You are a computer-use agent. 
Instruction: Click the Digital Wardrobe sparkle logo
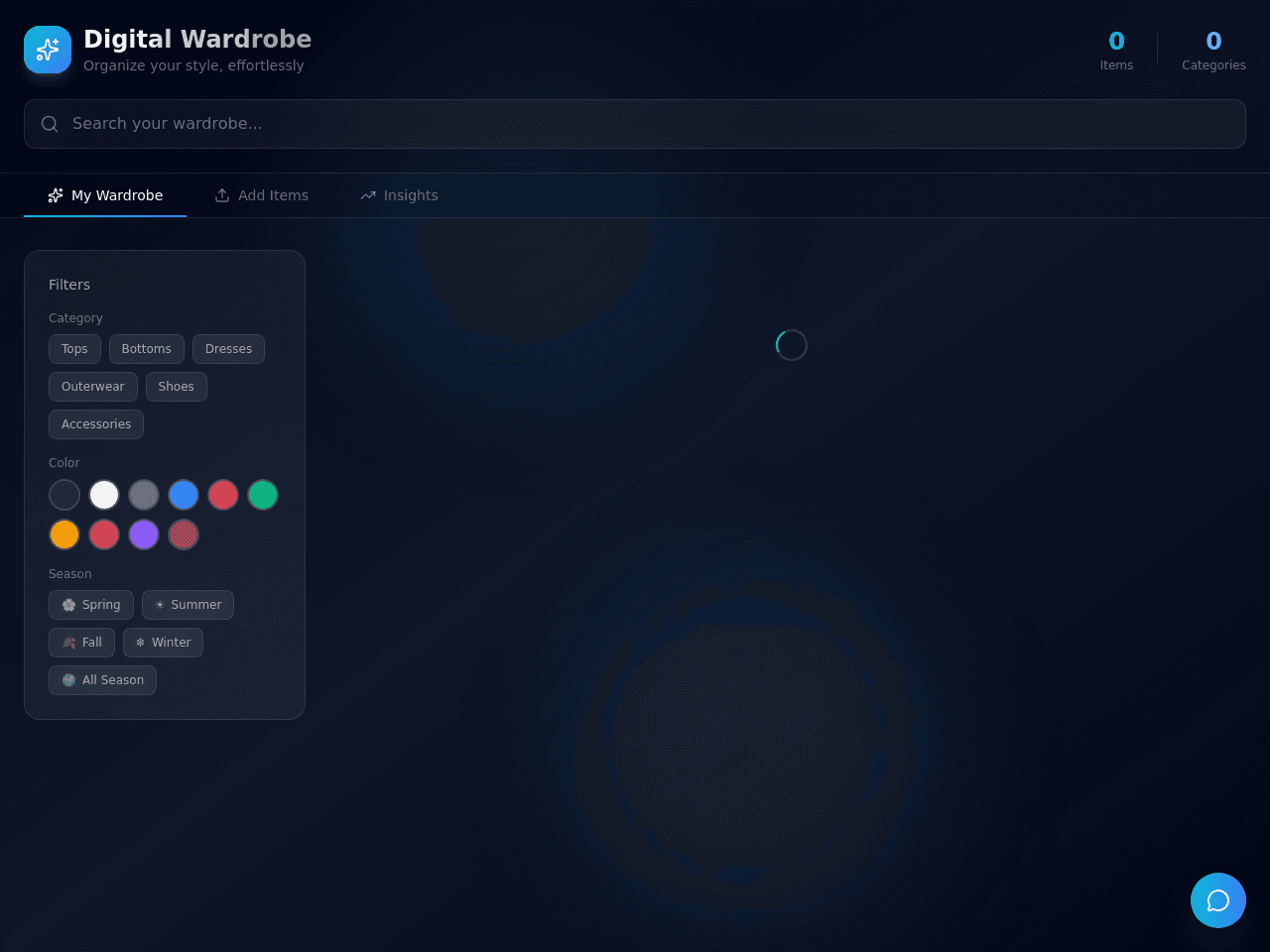48,50
